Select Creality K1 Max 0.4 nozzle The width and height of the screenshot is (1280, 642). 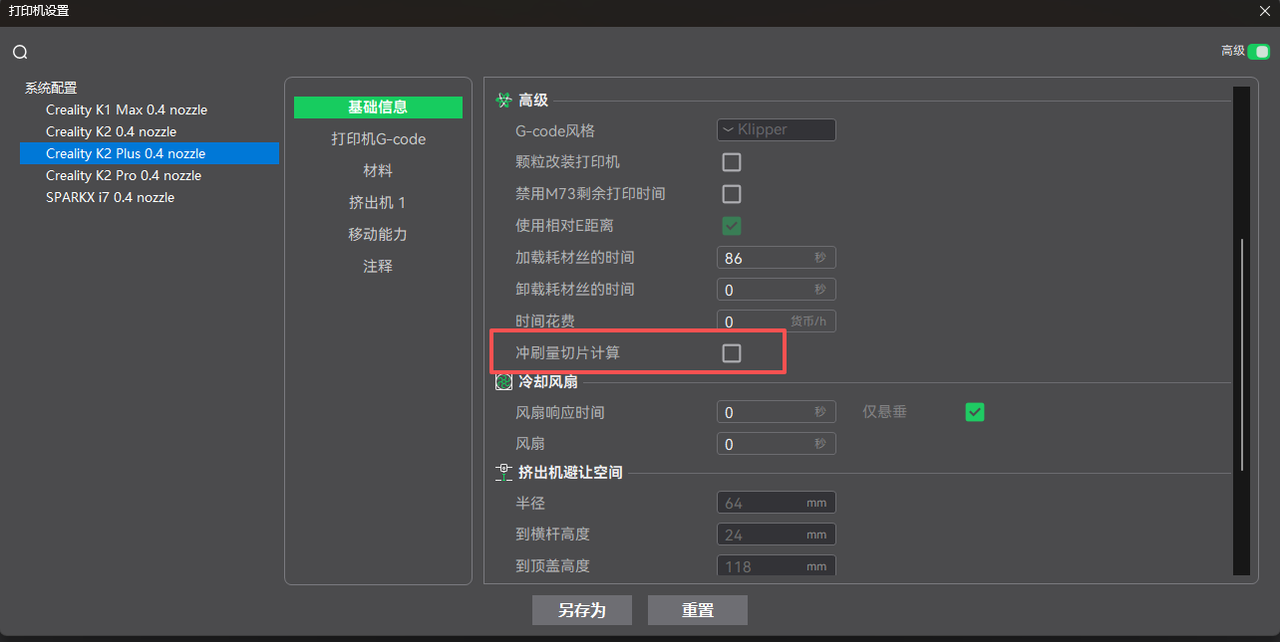tap(126, 110)
